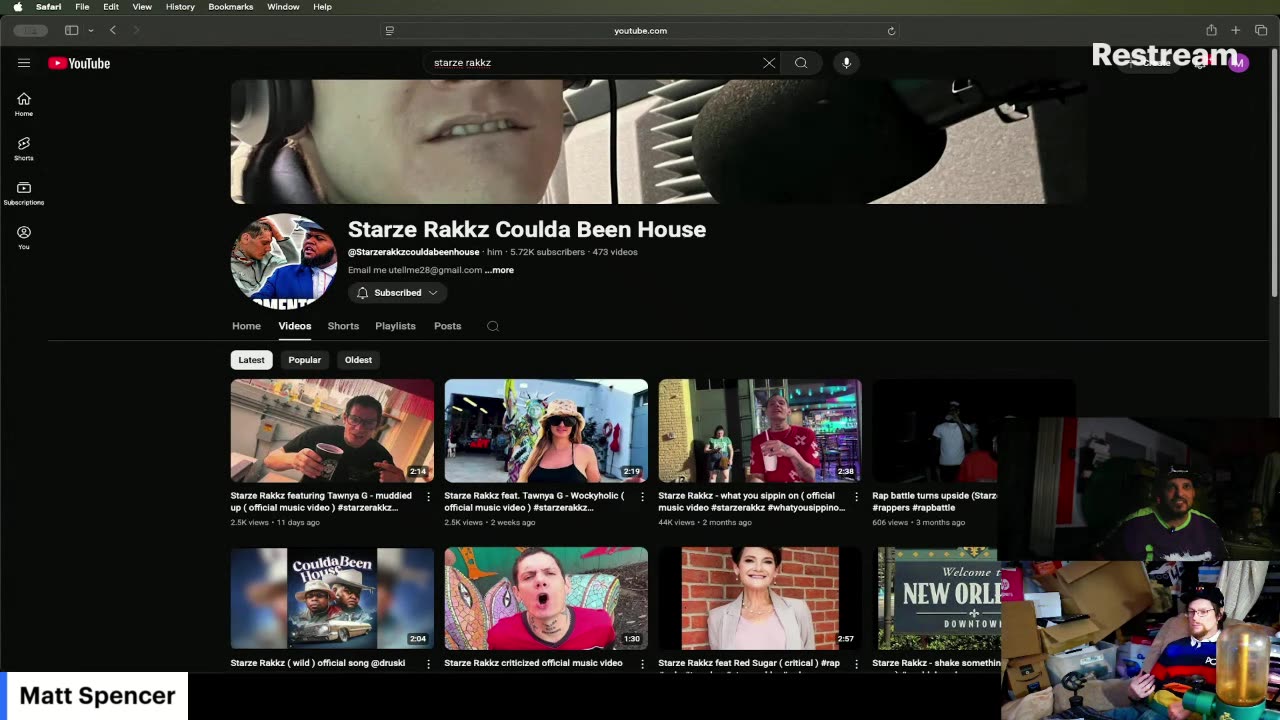1280x720 pixels.
Task: Open 'Starze Rakkz (wild) official song' title
Action: pos(318,663)
